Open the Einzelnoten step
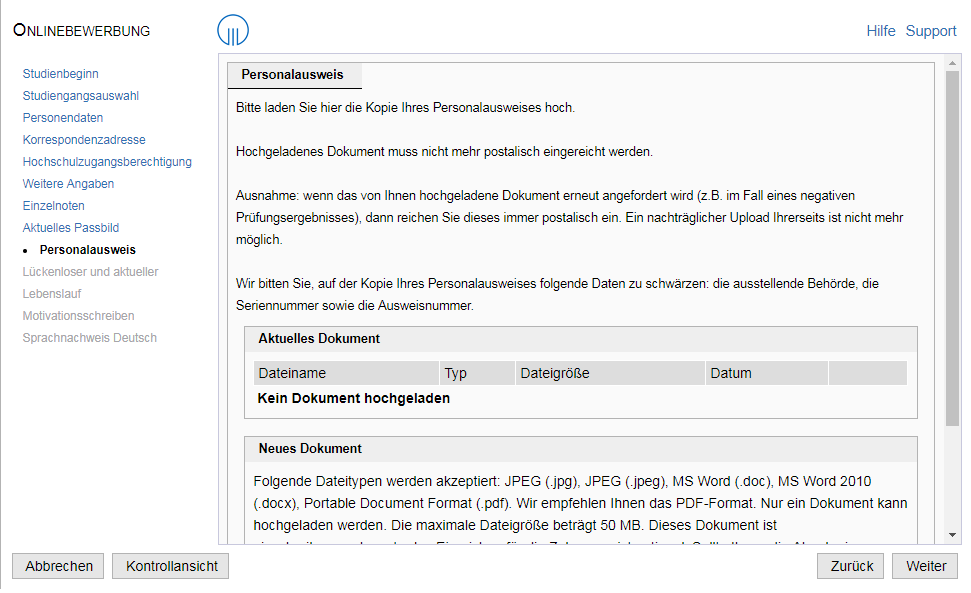Image resolution: width=971 pixels, height=593 pixels. 53,206
